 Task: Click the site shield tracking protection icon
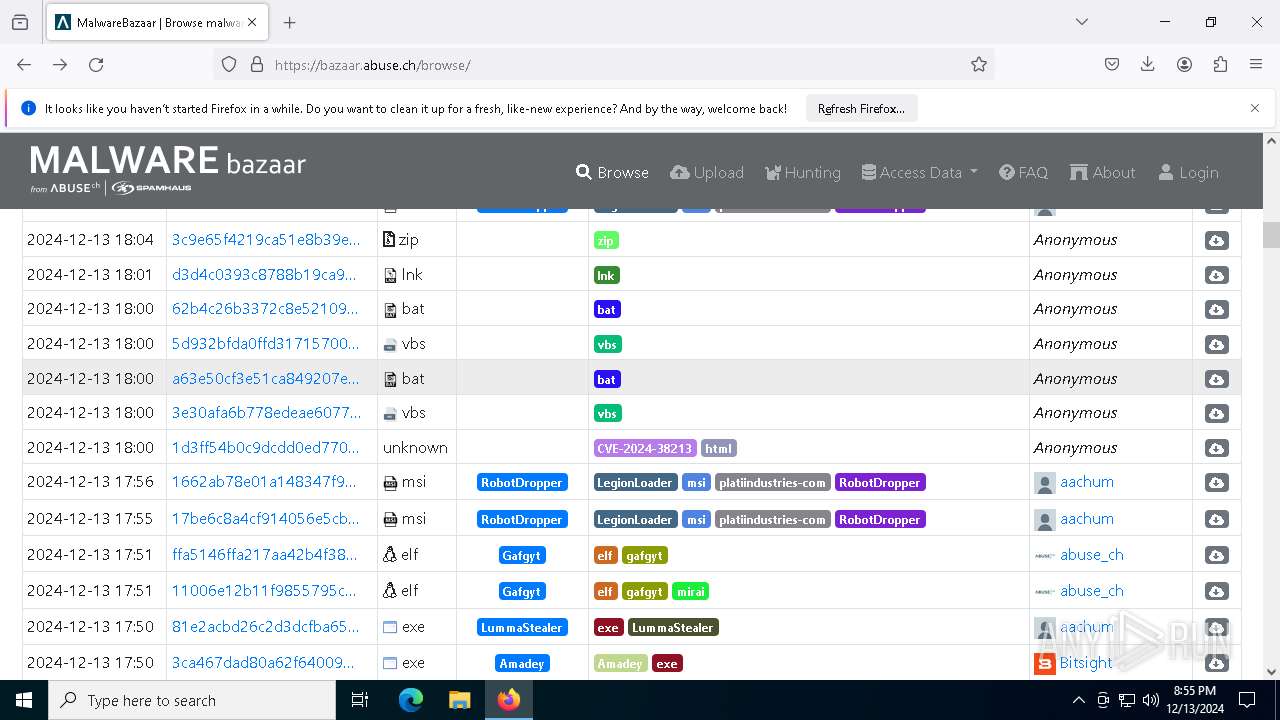pyautogui.click(x=229, y=64)
